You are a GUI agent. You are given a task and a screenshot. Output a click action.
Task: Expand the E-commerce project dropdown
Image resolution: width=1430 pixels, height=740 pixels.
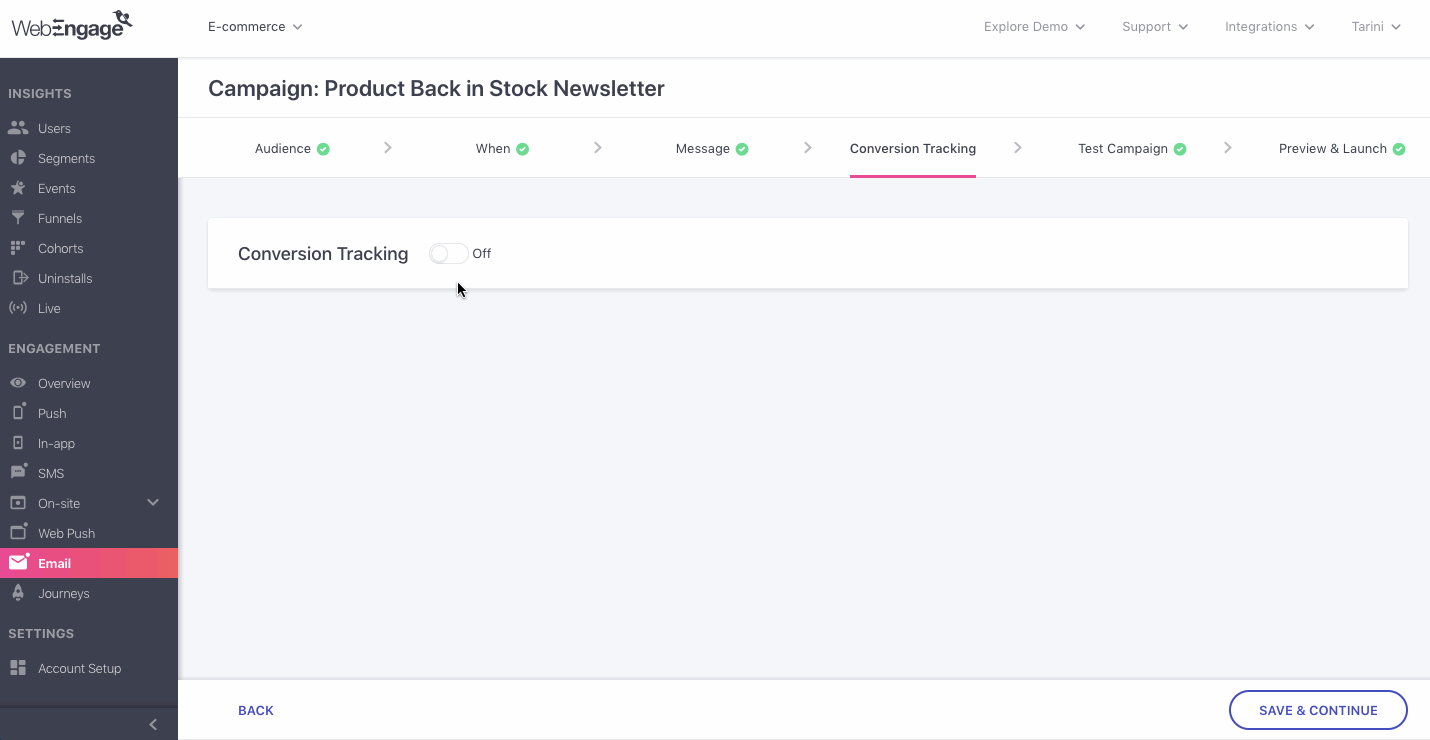(254, 27)
